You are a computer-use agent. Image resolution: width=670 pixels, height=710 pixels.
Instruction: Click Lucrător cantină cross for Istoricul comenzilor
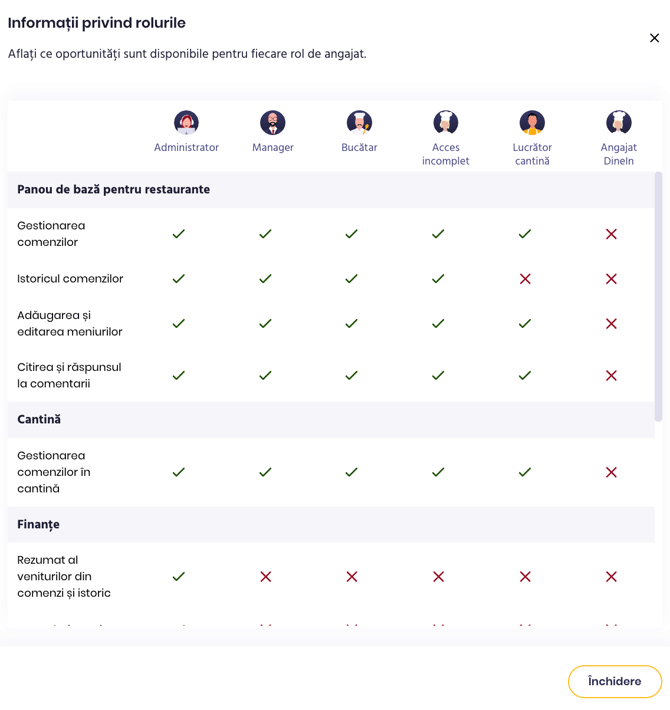coord(525,279)
